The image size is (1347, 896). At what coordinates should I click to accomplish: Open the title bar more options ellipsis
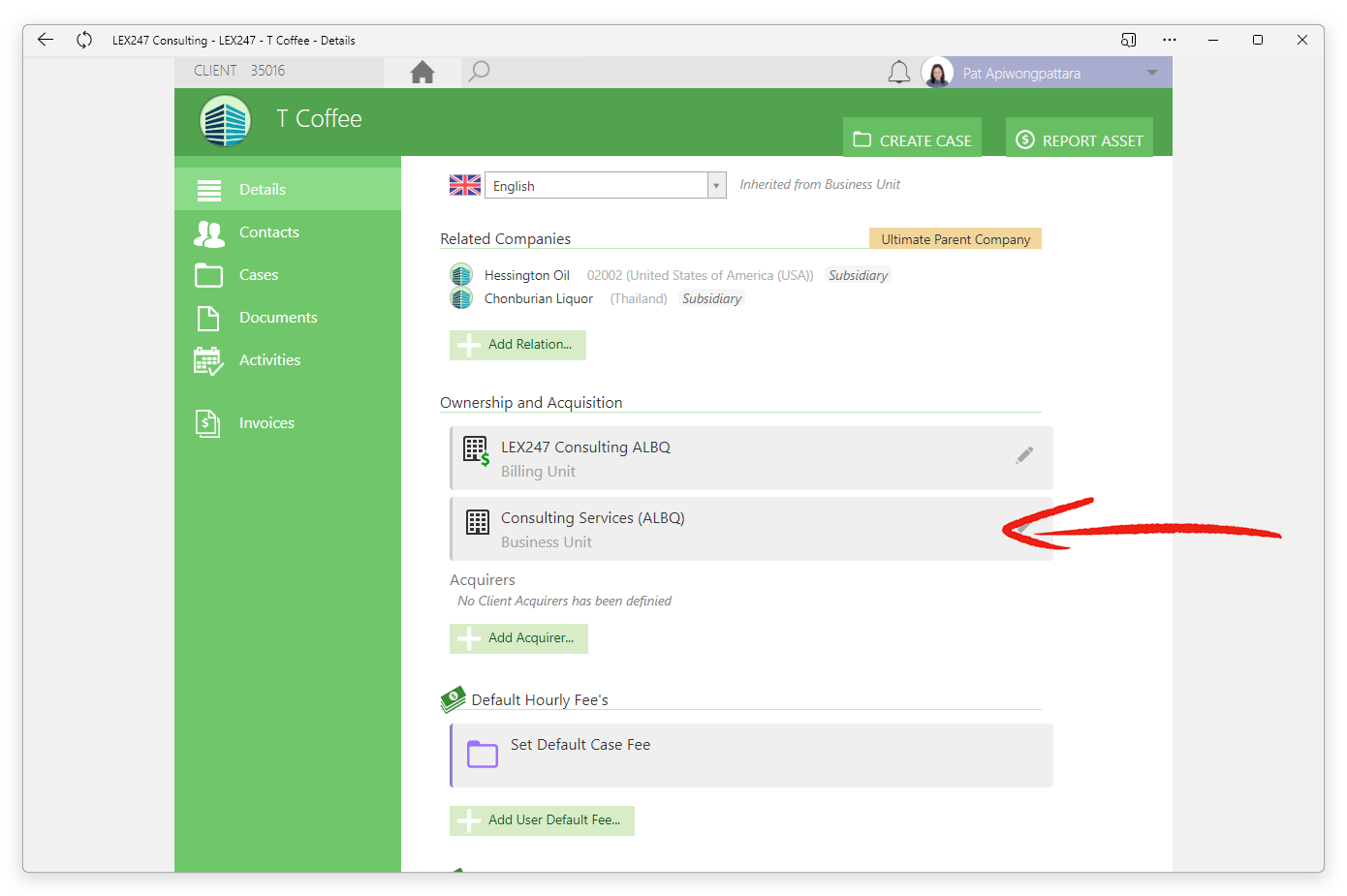coord(1170,40)
